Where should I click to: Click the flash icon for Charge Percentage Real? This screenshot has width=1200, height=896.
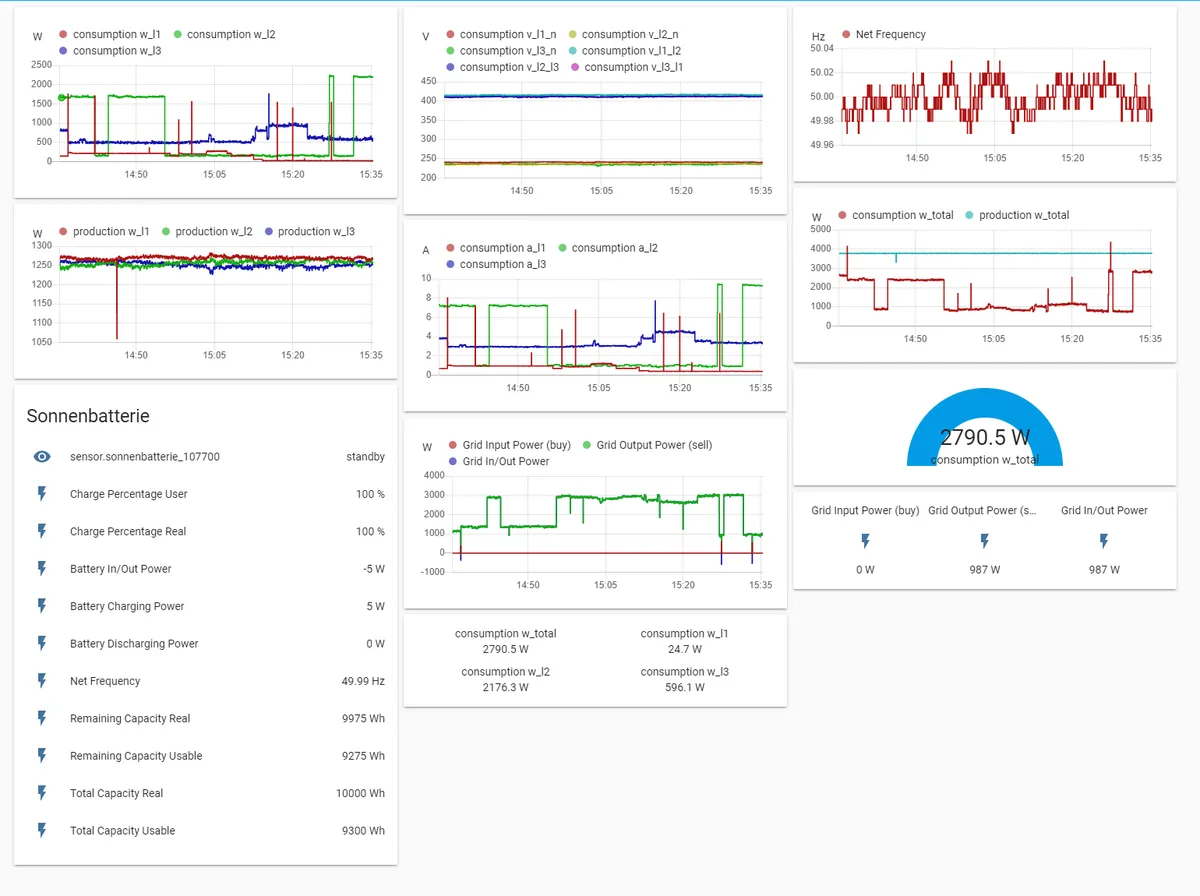coord(42,531)
